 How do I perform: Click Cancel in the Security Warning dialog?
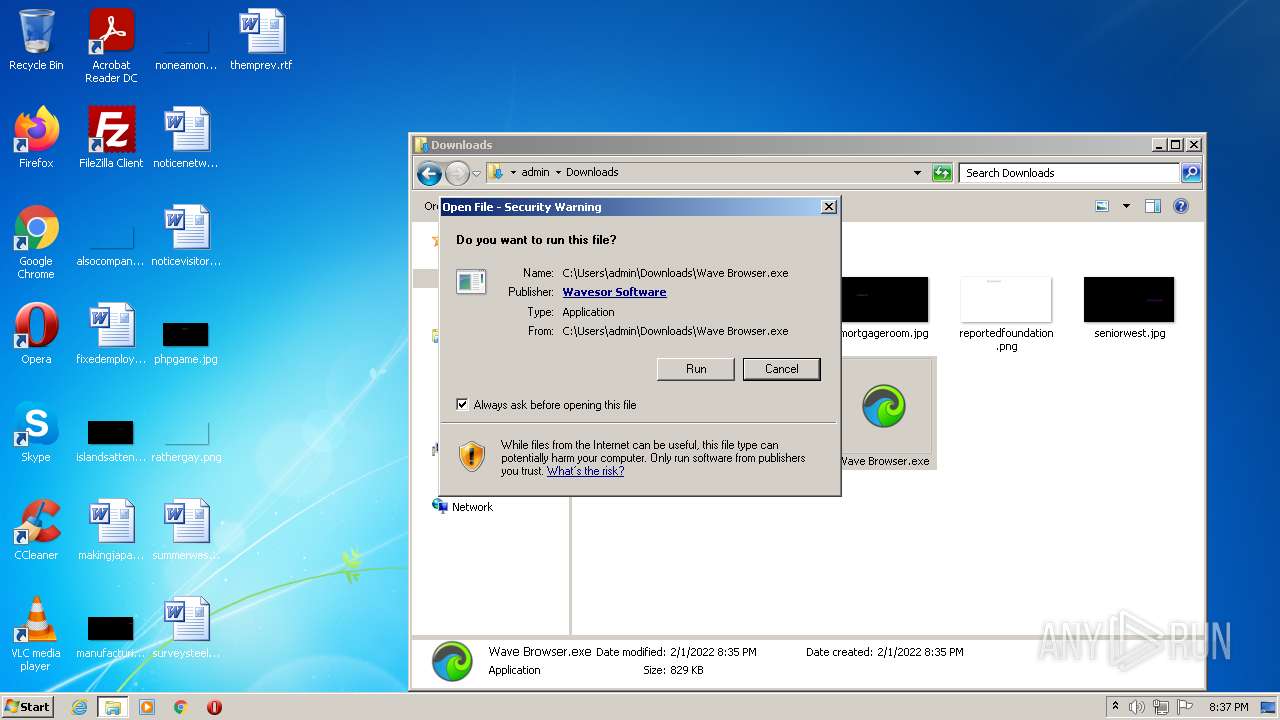(x=782, y=369)
